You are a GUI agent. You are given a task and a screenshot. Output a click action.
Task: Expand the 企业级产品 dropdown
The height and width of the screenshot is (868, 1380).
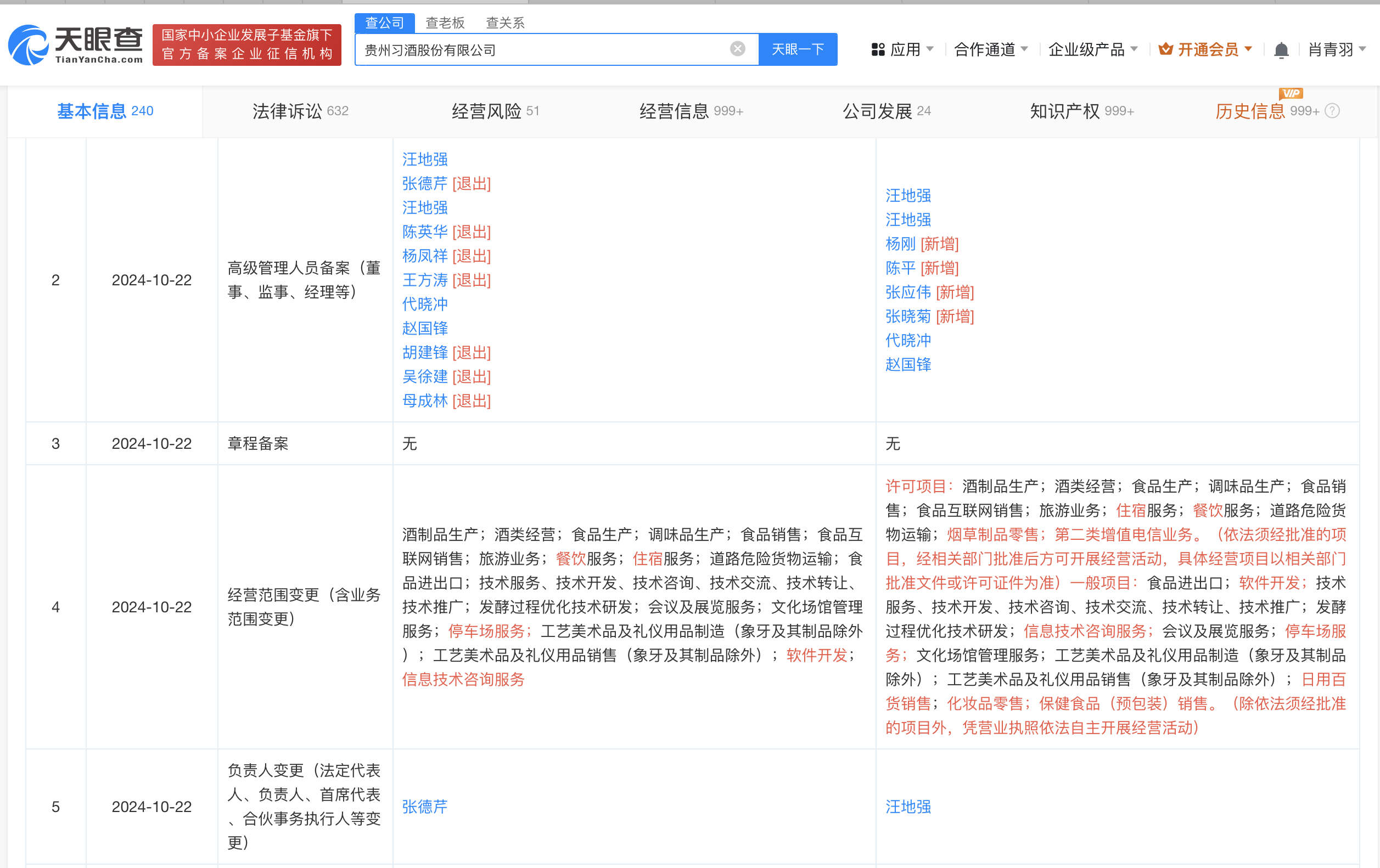1093,50
